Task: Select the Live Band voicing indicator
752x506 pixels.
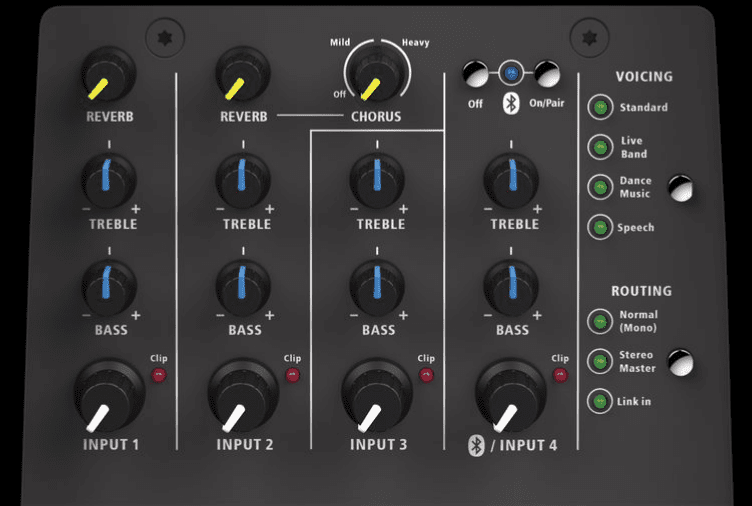Action: [600, 147]
